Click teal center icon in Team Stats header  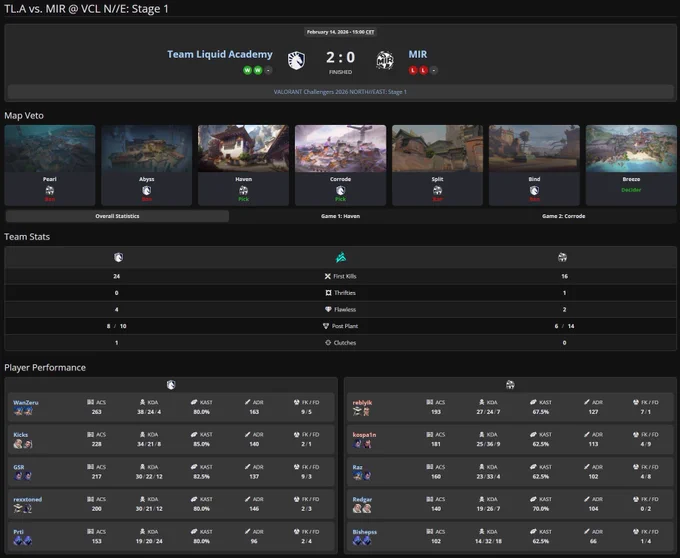pyautogui.click(x=341, y=258)
